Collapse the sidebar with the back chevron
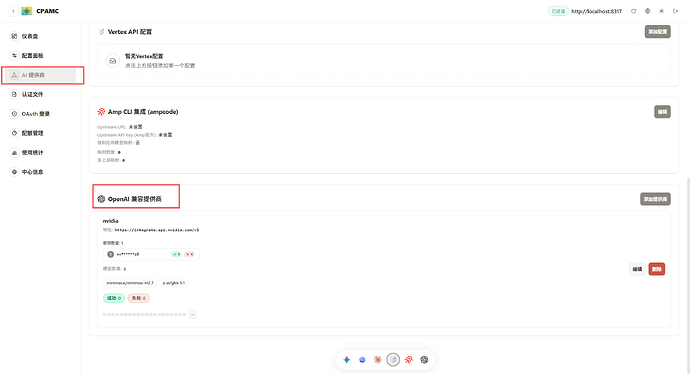The image size is (690, 374). click(13, 11)
